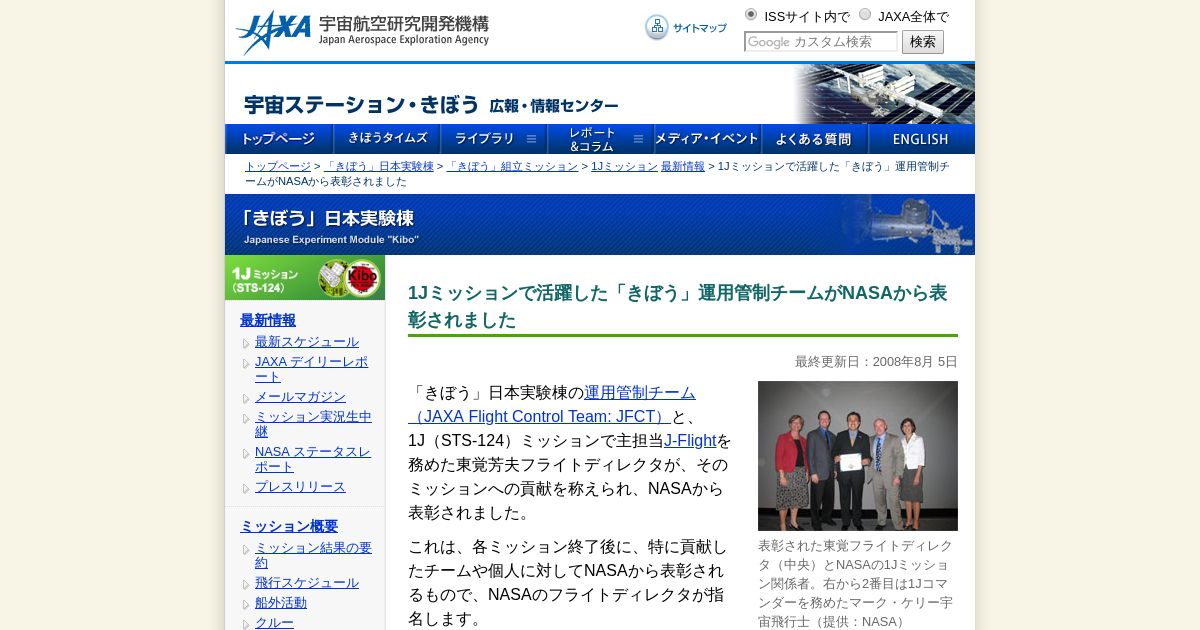The height and width of the screenshot is (630, 1200).
Task: Click the J-Flight article link
Action: pos(690,440)
